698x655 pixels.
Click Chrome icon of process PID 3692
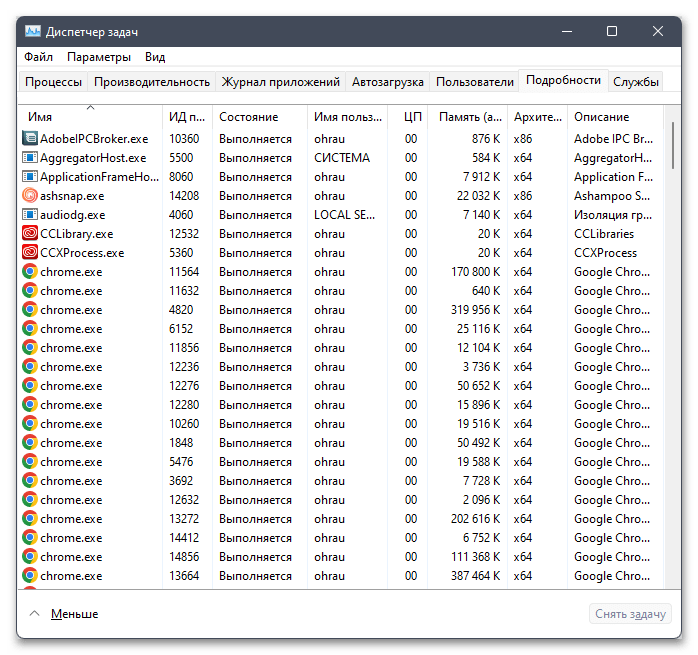pyautogui.click(x=30, y=480)
